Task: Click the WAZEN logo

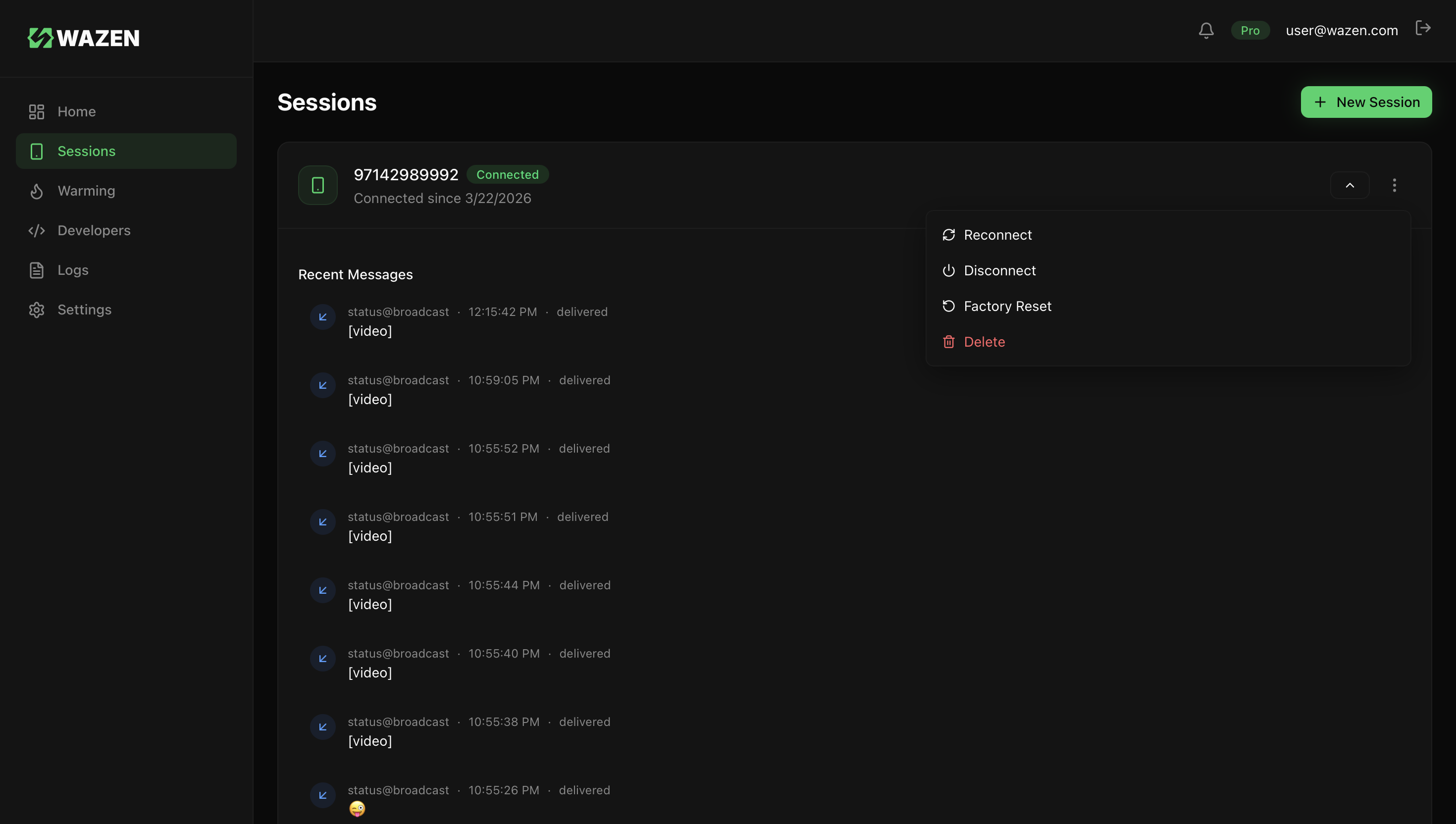Action: 83,38
